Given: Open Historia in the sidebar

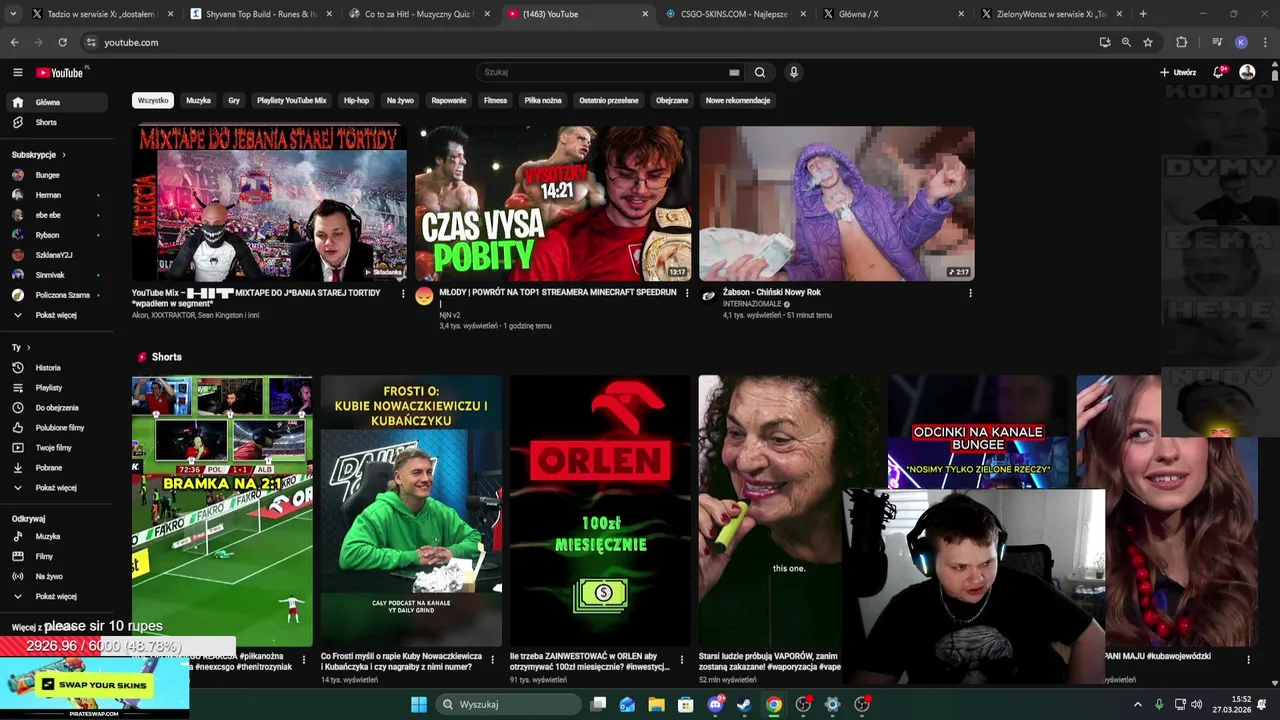Looking at the screenshot, I should (x=56, y=367).
